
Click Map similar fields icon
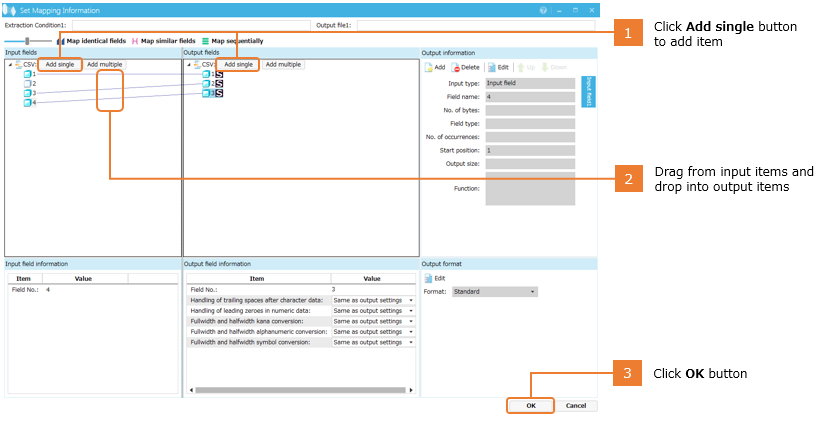[x=135, y=41]
